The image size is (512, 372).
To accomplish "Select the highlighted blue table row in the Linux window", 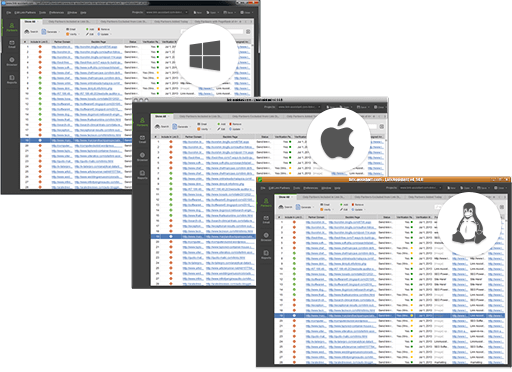I will pos(389,315).
